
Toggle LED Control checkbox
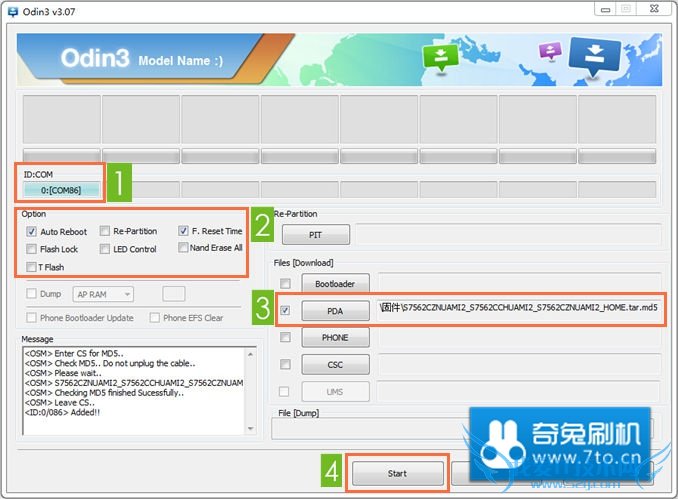(104, 249)
